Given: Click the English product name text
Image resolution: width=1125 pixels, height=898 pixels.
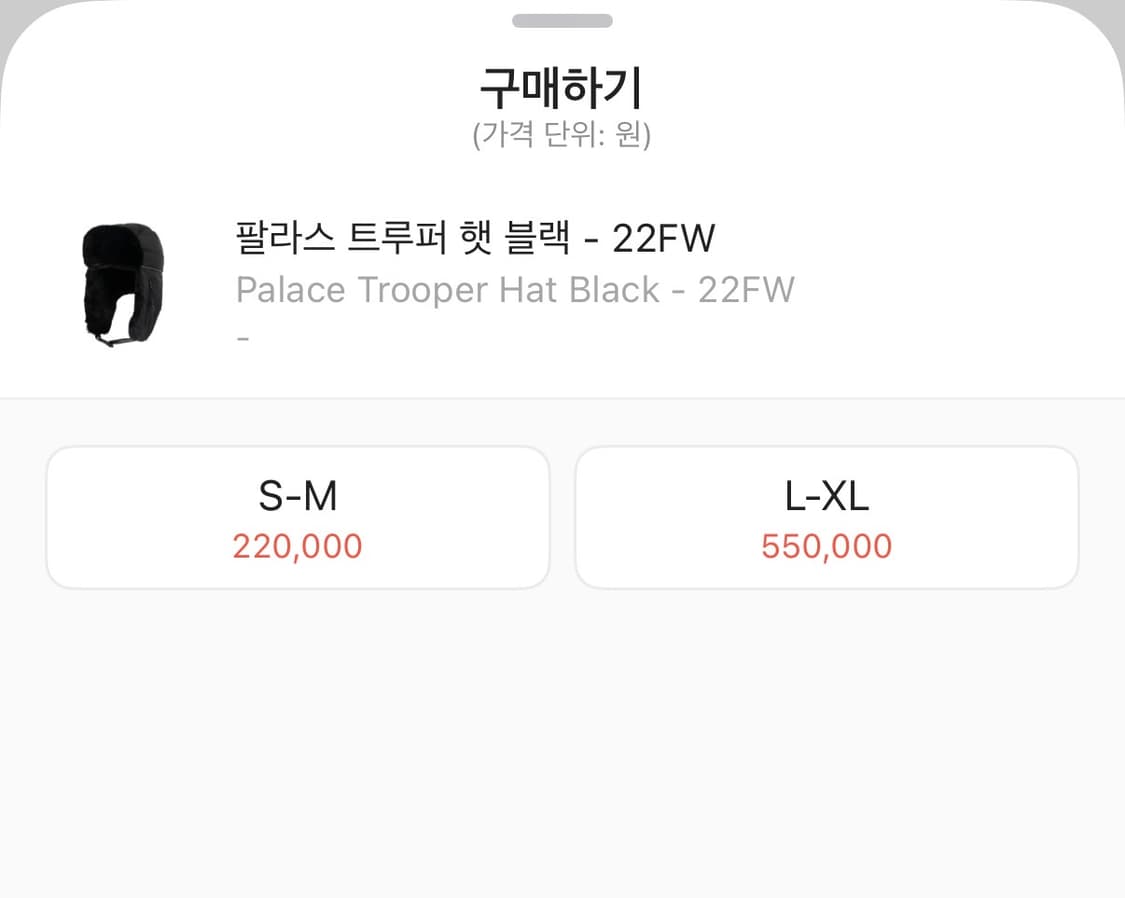Looking at the screenshot, I should tap(514, 290).
